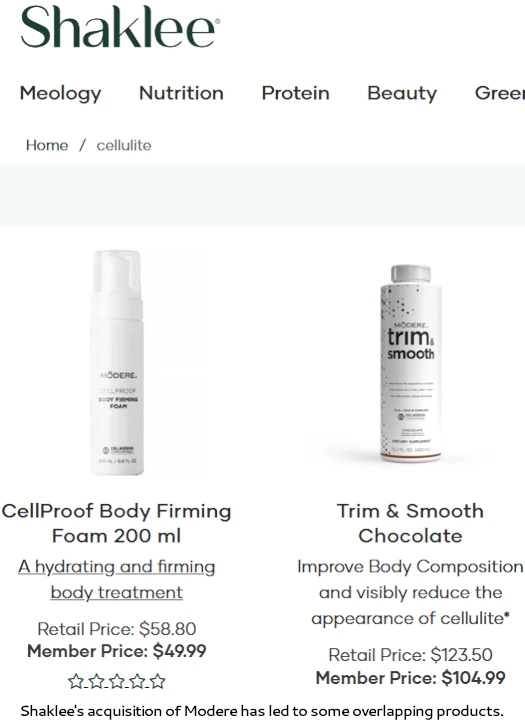This screenshot has width=525, height=722.
Task: Open CellProof Body Firming Foam bottle image
Action: [x=117, y=362]
